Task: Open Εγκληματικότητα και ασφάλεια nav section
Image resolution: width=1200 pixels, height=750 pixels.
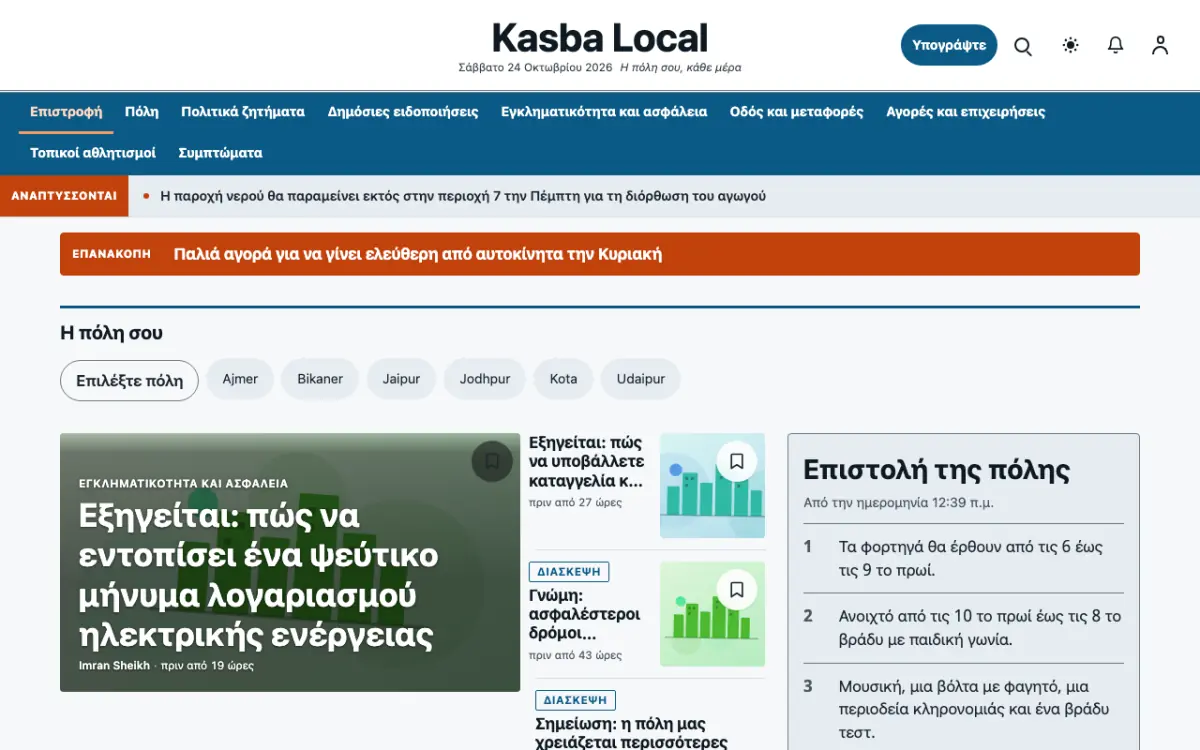Action: [x=604, y=112]
